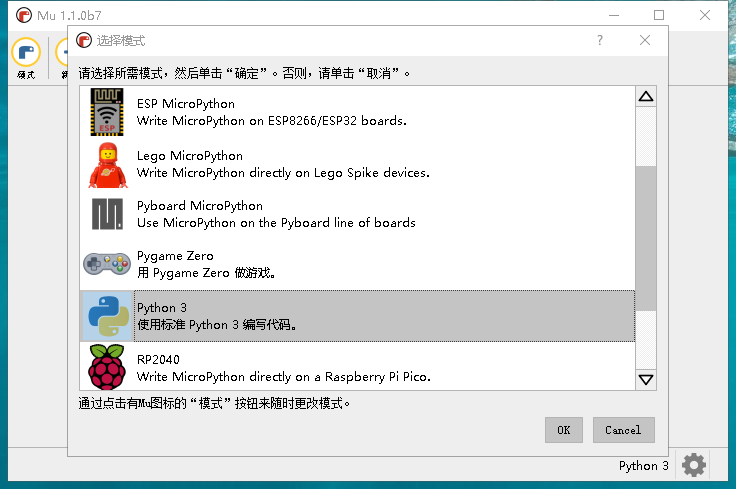Image resolution: width=736 pixels, height=489 pixels.
Task: Click the Lego spaceman minifigure icon
Action: (x=107, y=165)
